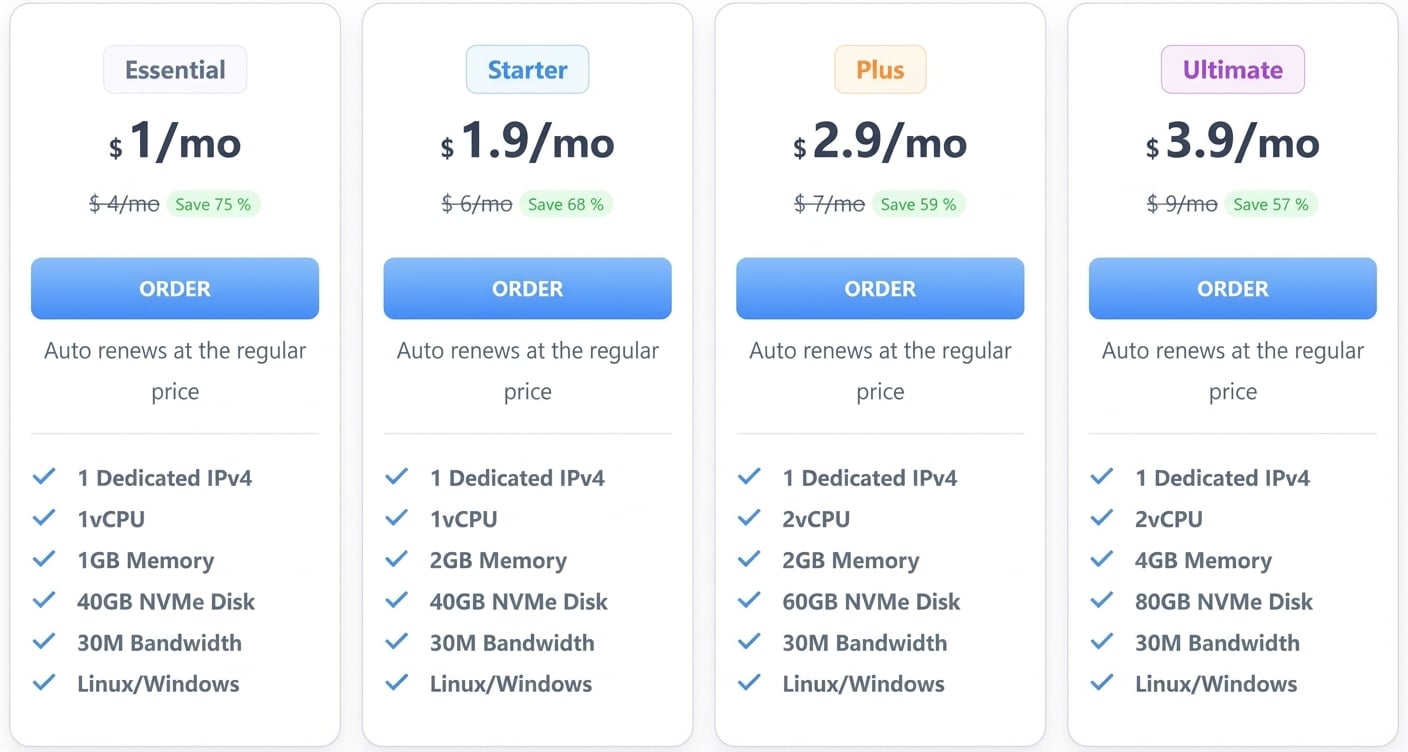The width and height of the screenshot is (1408, 752).
Task: Click the checkmark next to Starter's Linux/Windows option
Action: 397,684
